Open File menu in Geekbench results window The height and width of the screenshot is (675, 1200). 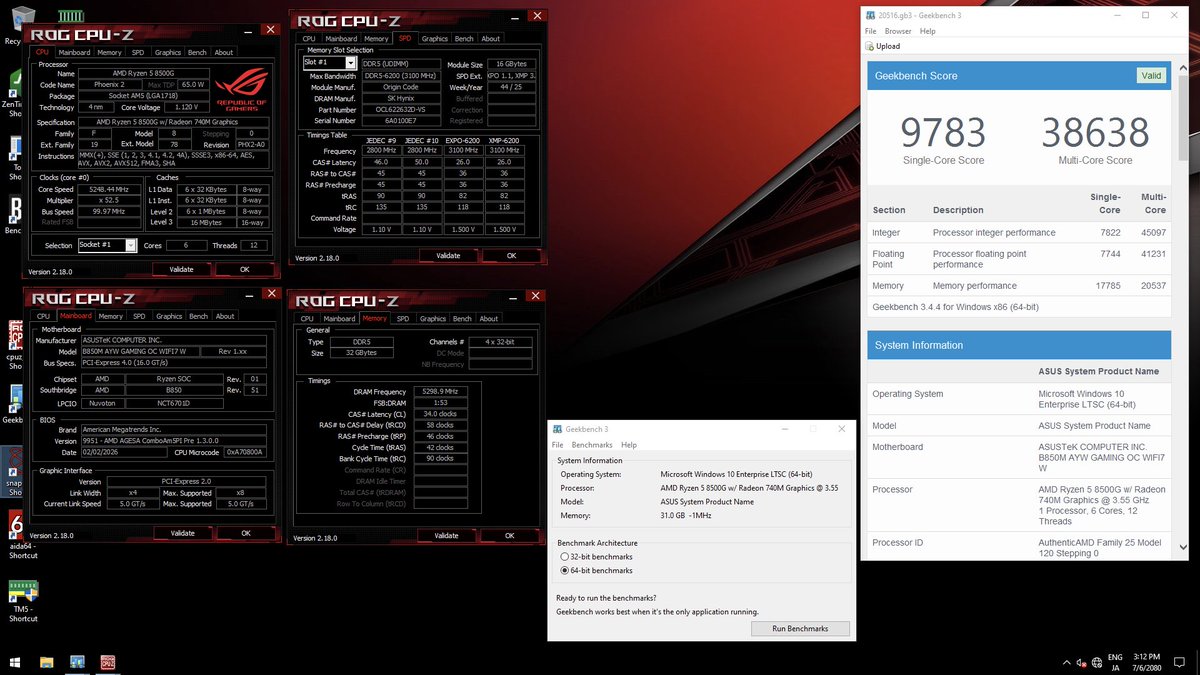pyautogui.click(x=871, y=31)
